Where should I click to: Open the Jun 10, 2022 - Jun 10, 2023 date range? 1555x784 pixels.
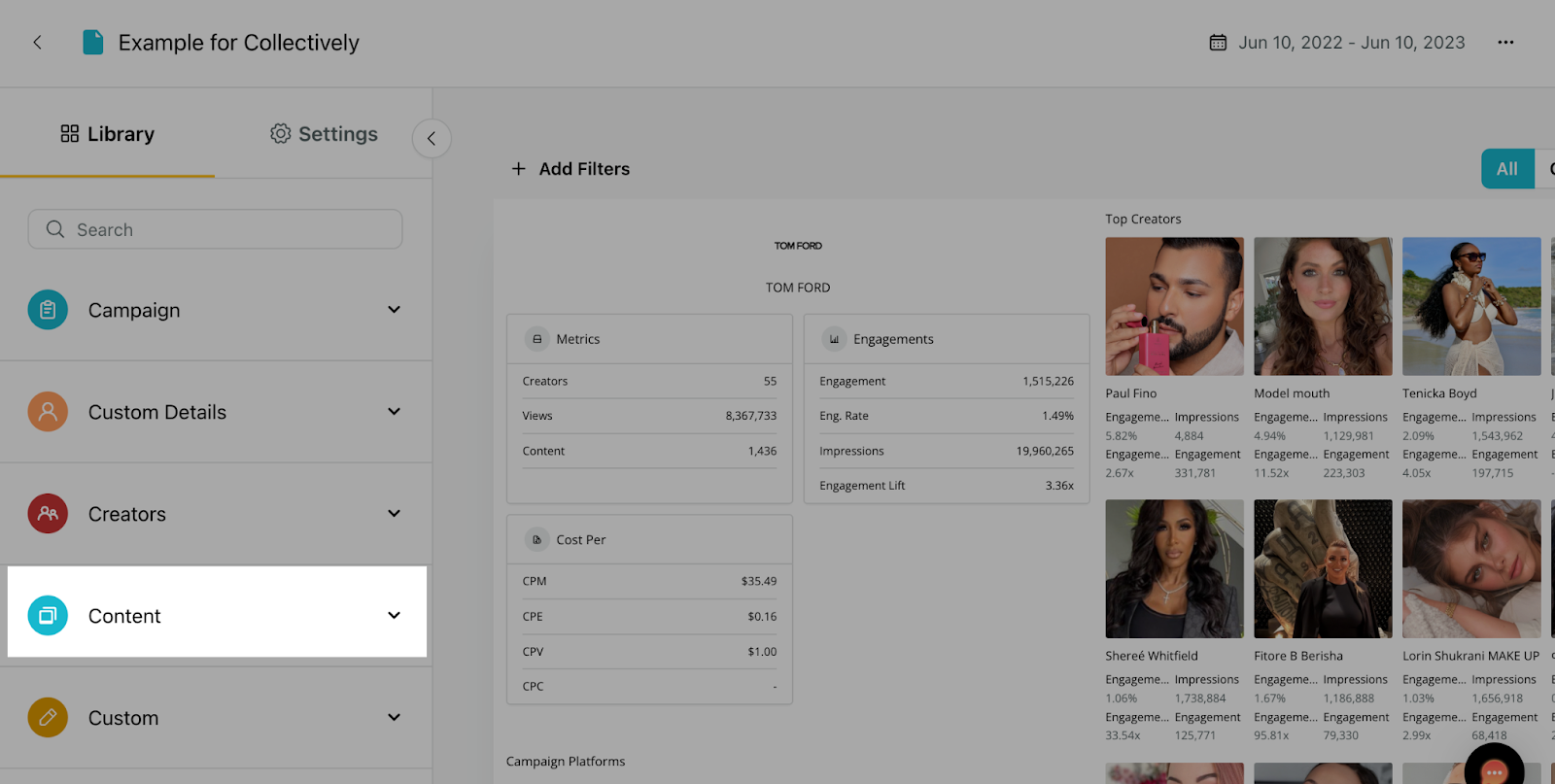[x=1351, y=43]
